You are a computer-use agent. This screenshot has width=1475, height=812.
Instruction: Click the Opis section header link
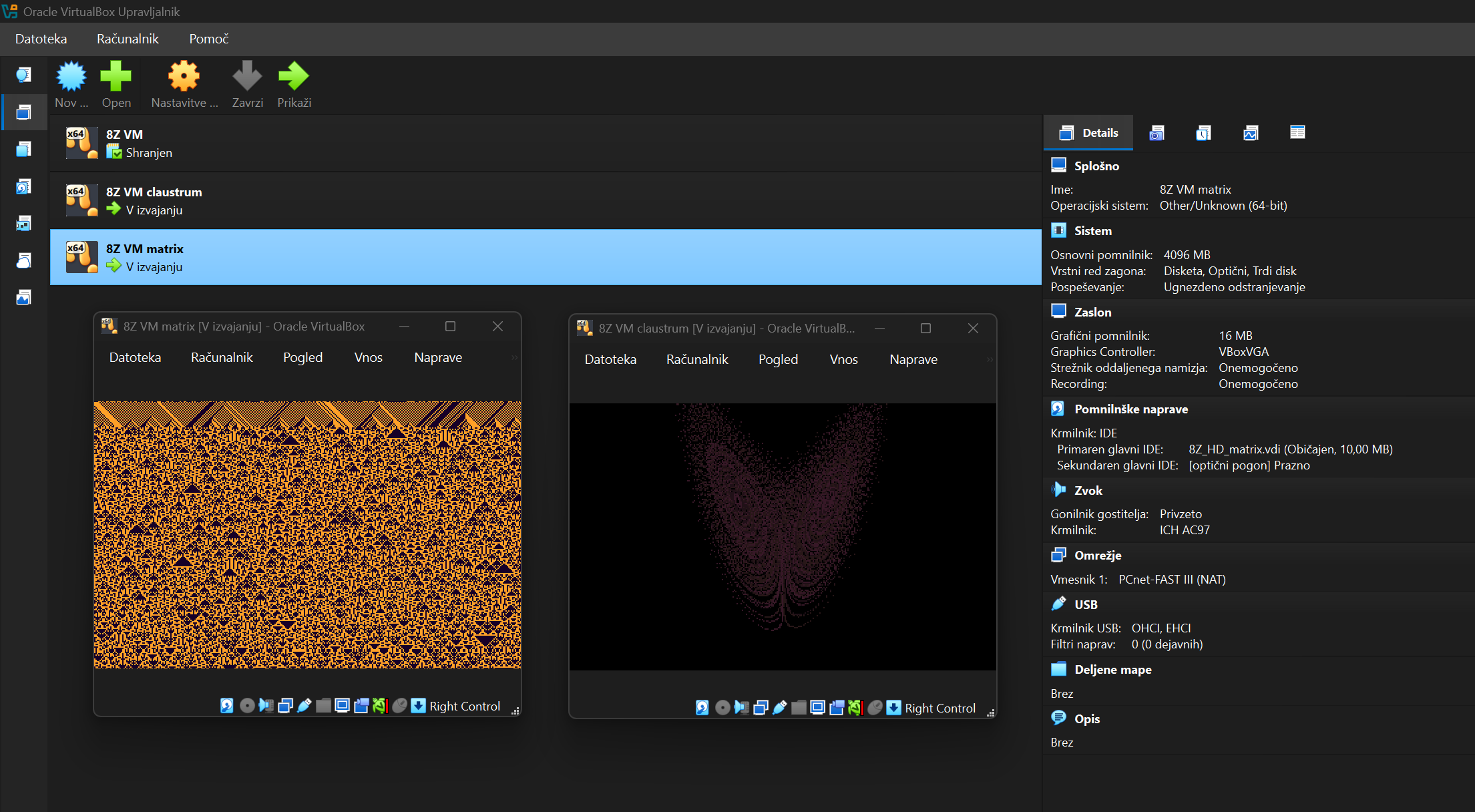click(x=1087, y=719)
